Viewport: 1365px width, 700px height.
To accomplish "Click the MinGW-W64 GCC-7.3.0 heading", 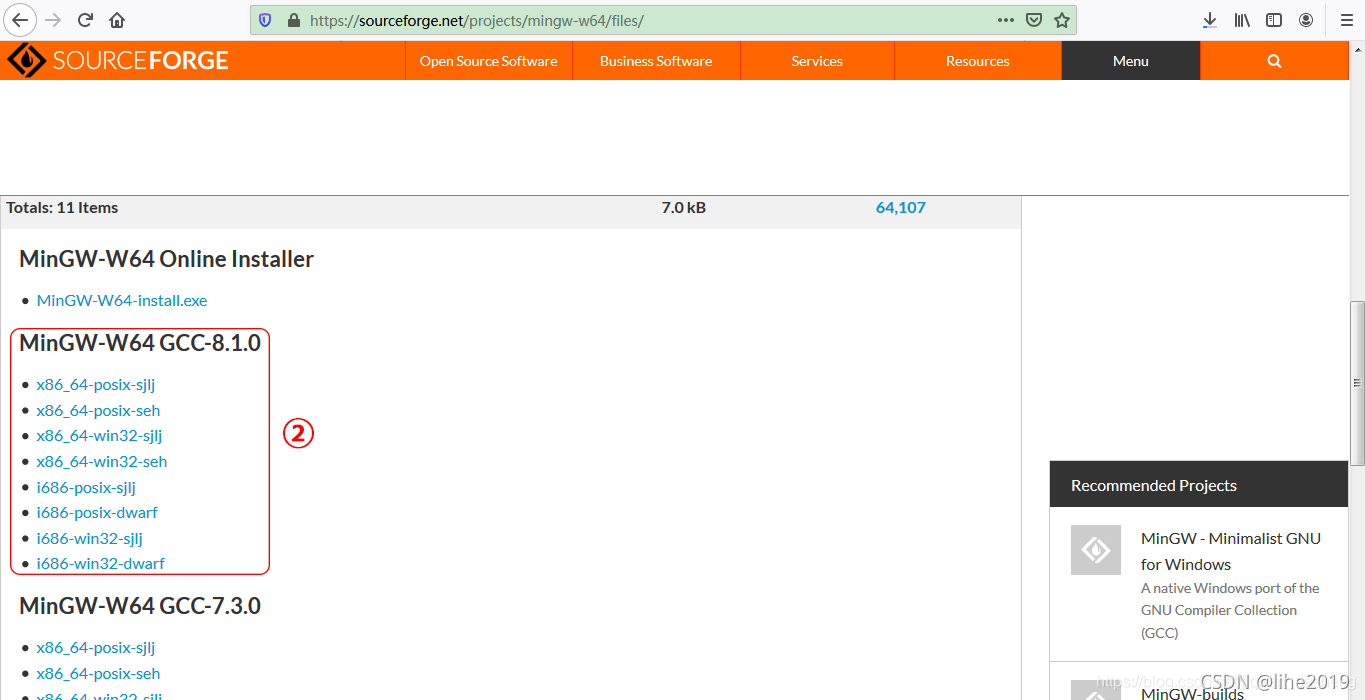I will 140,606.
